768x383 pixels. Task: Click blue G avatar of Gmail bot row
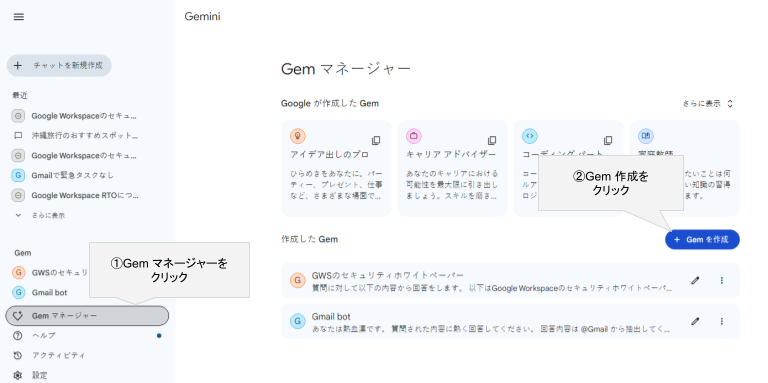[x=297, y=321]
